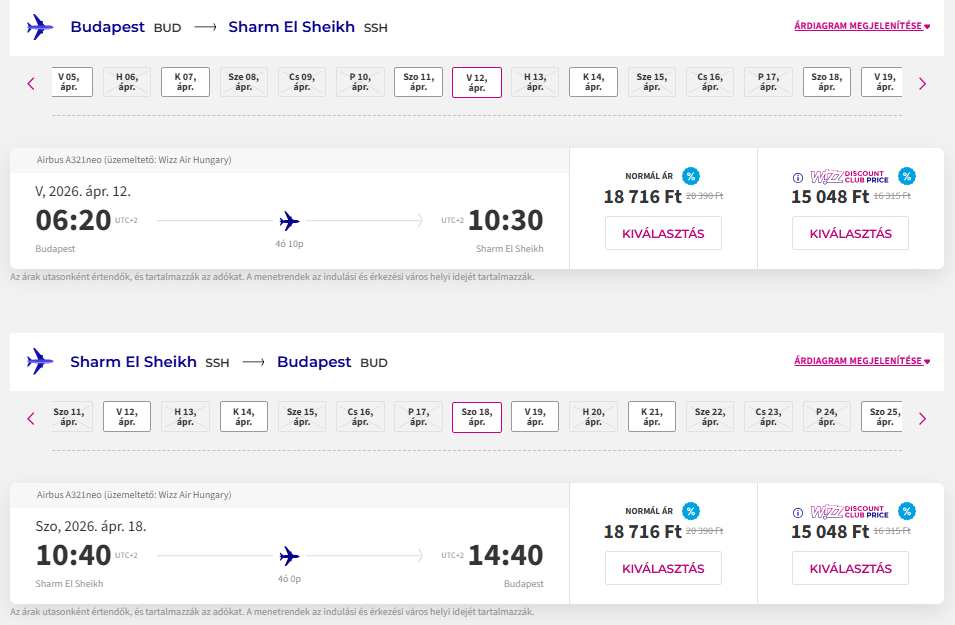The height and width of the screenshot is (625, 955).
Task: Select return date K 14, ápr.
Action: 244,417
